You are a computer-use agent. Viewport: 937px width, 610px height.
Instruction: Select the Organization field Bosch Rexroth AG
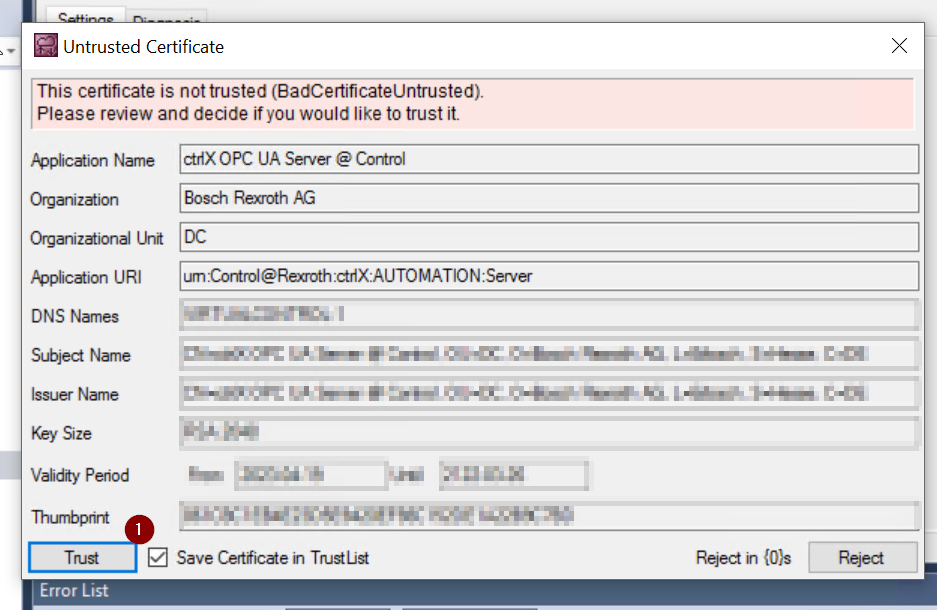[x=549, y=198]
